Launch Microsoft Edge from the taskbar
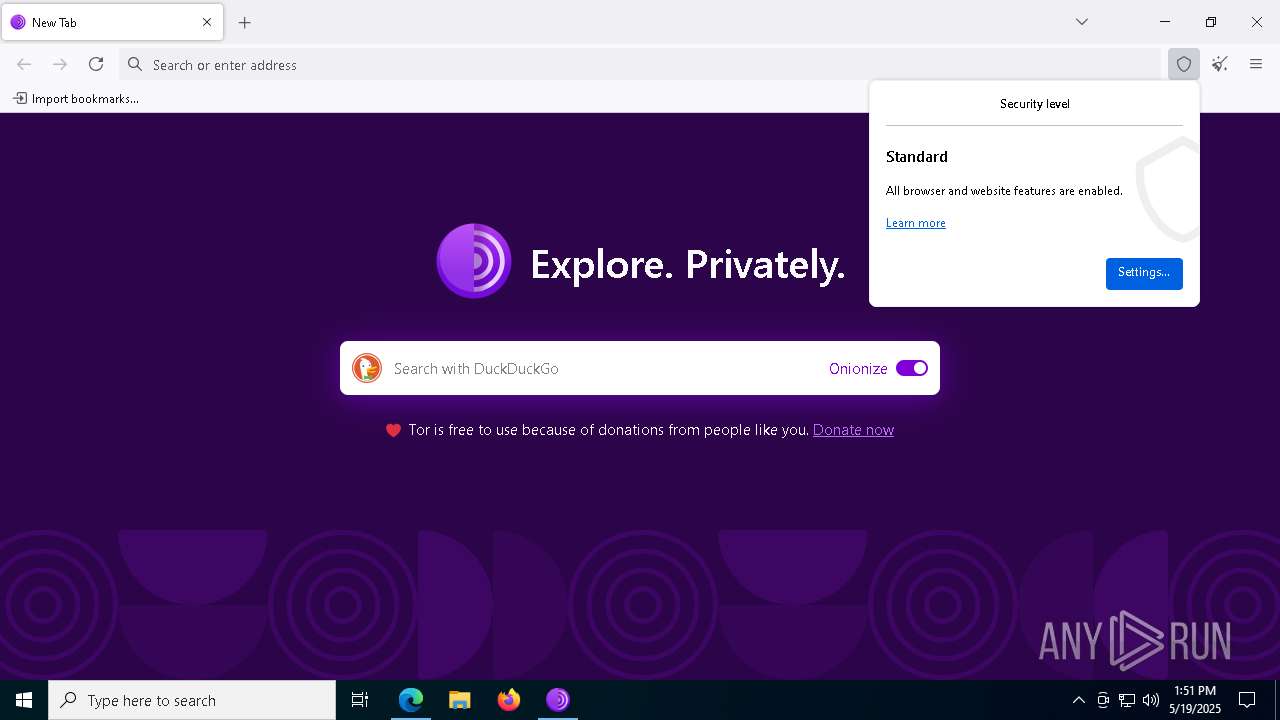The image size is (1280, 720). (411, 700)
